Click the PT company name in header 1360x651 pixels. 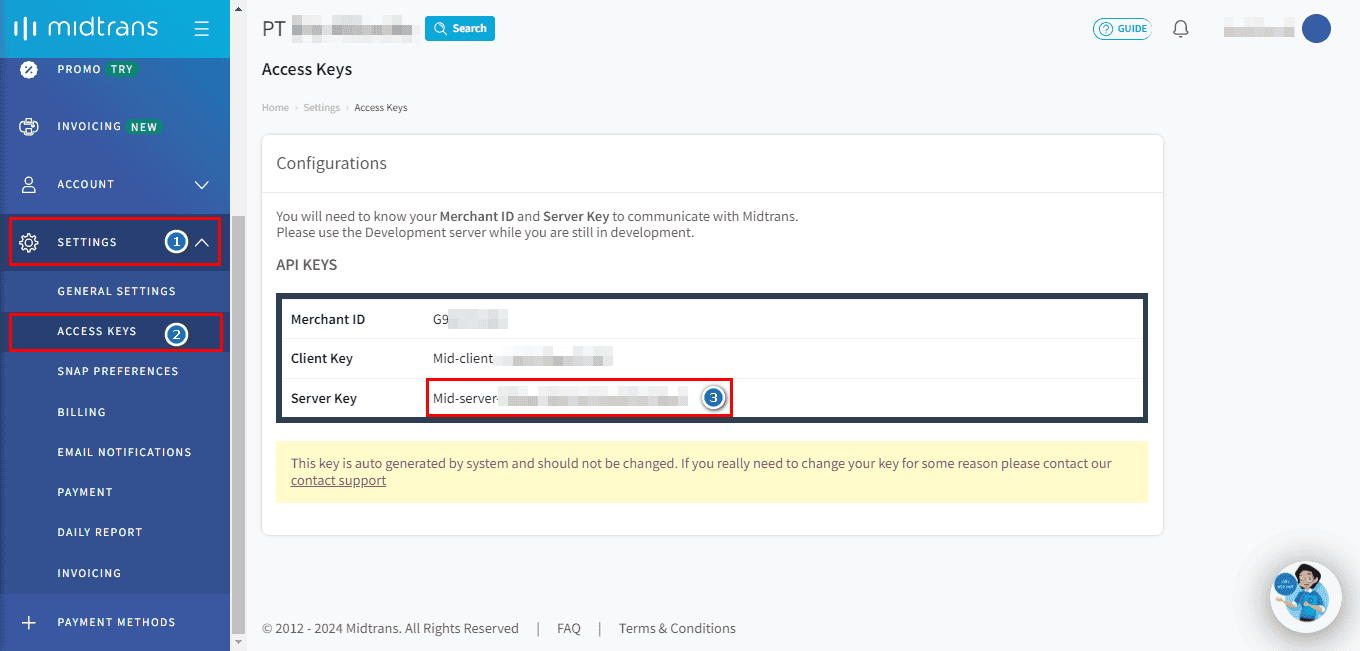click(x=337, y=29)
